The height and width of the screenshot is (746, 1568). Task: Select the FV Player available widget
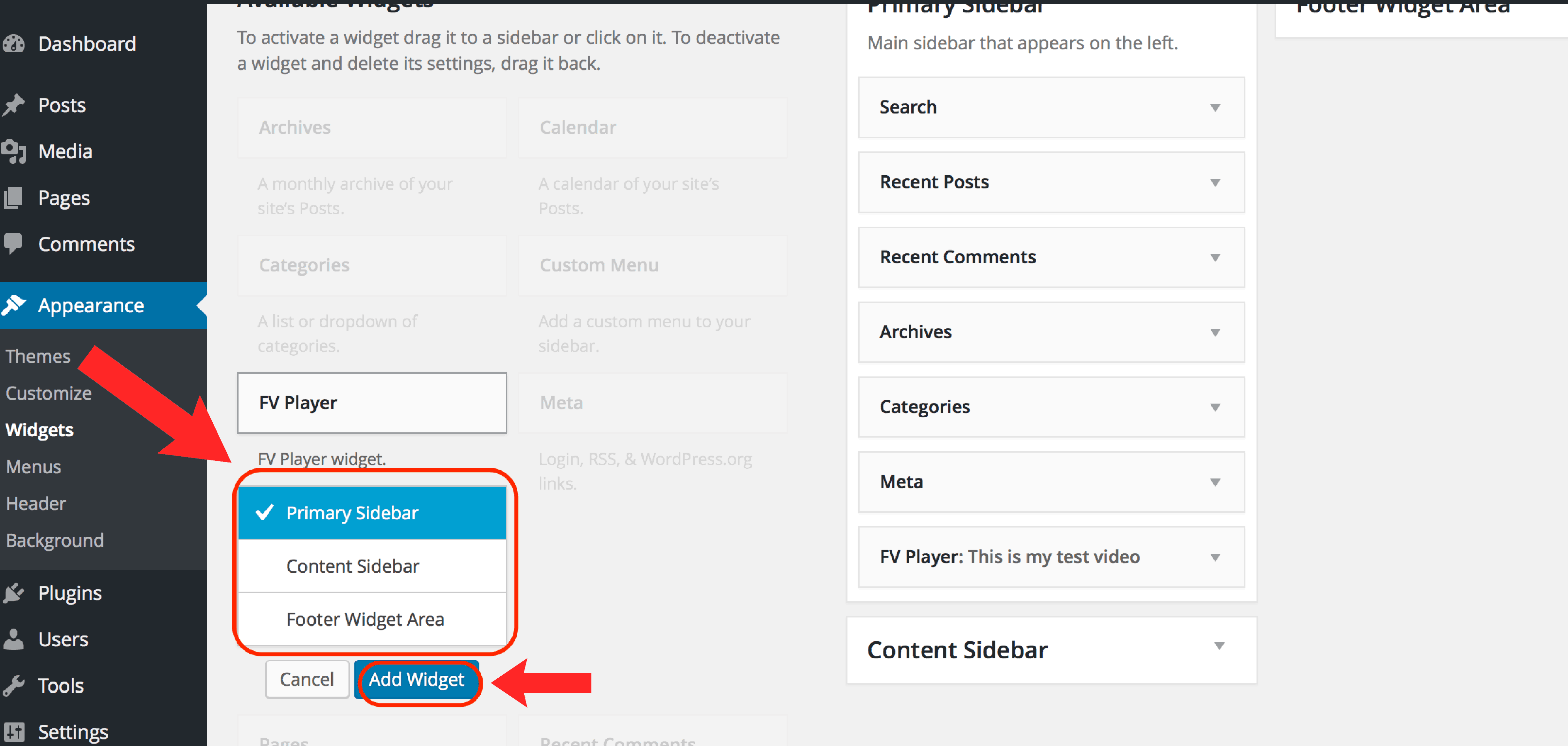tap(372, 403)
